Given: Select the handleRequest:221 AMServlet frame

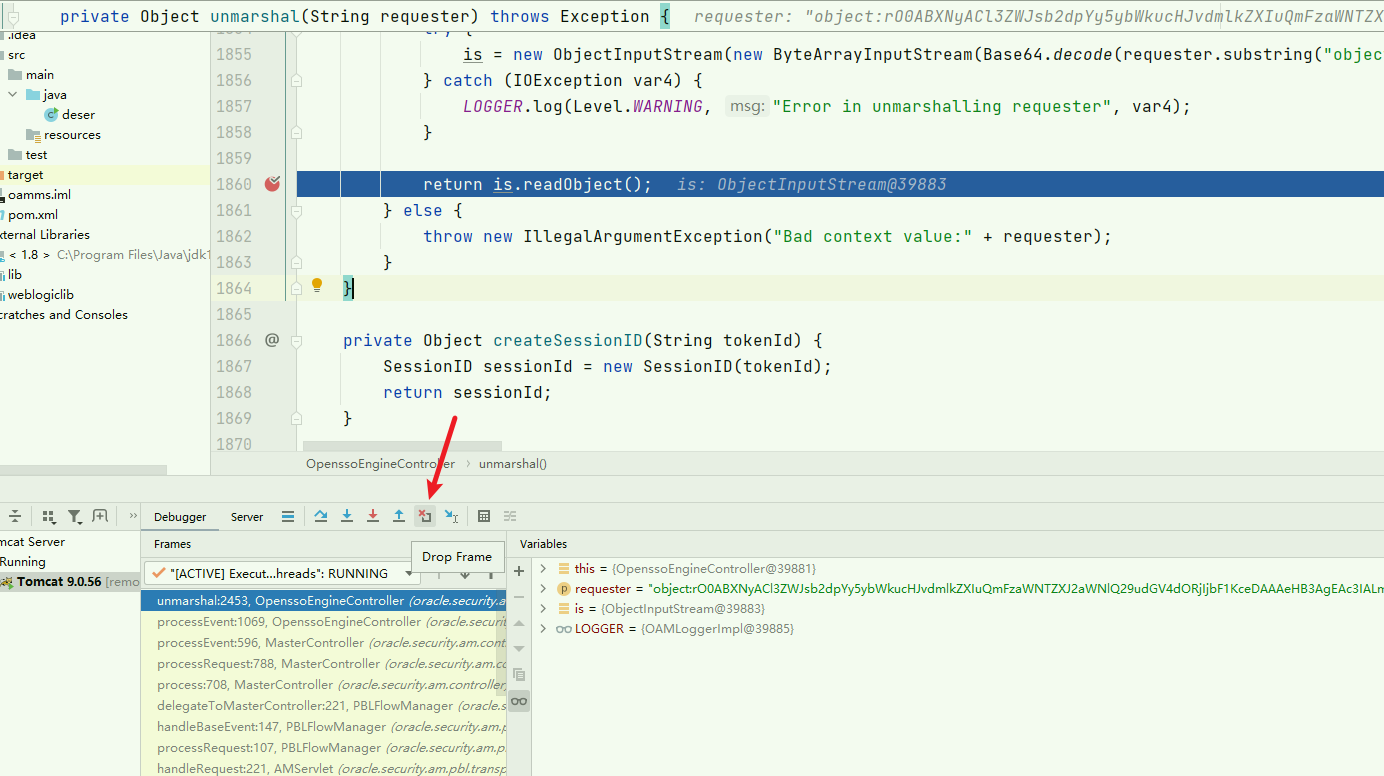Looking at the screenshot, I should pyautogui.click(x=324, y=769).
